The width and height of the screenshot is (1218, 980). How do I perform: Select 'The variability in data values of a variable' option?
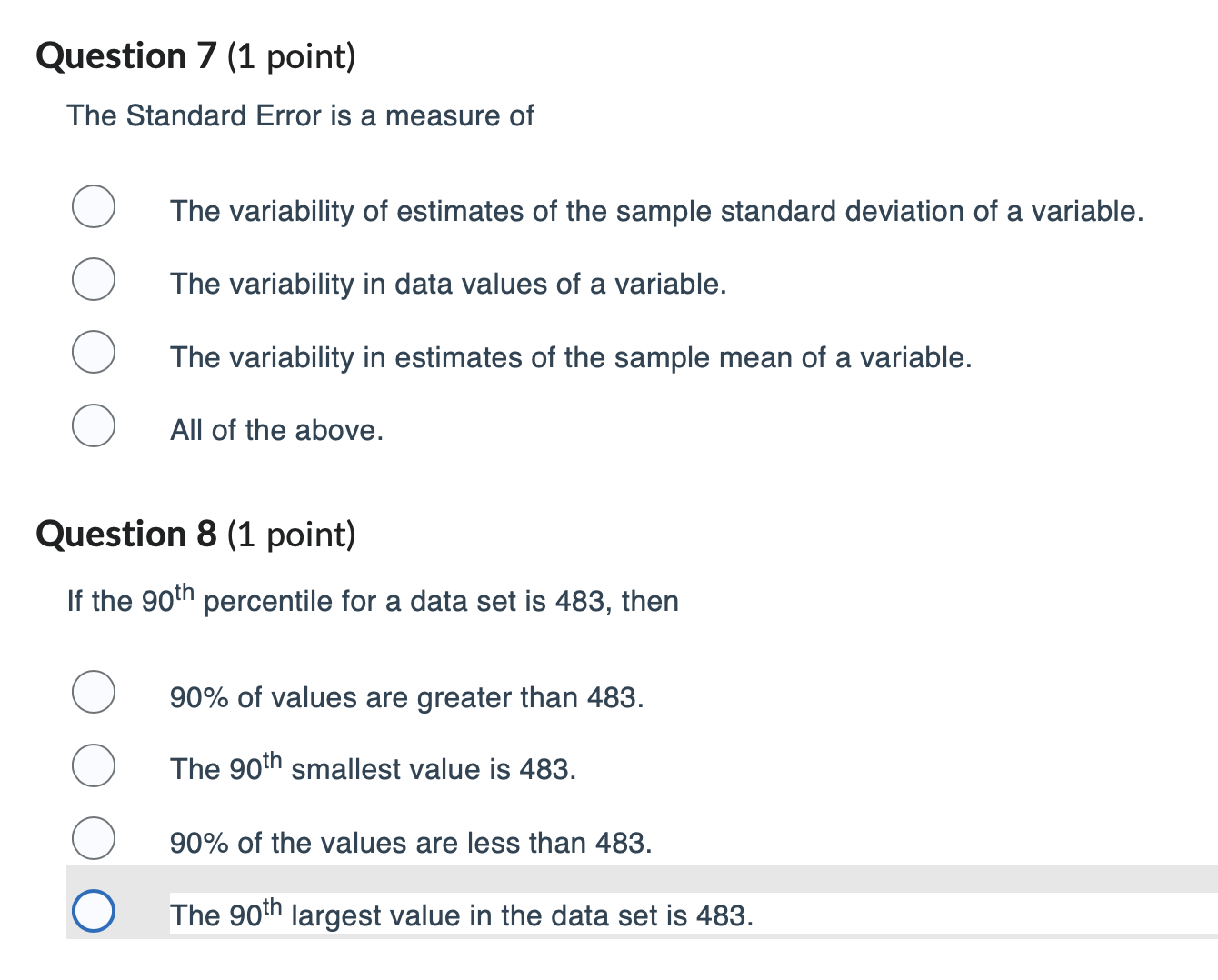pyautogui.click(x=93, y=279)
